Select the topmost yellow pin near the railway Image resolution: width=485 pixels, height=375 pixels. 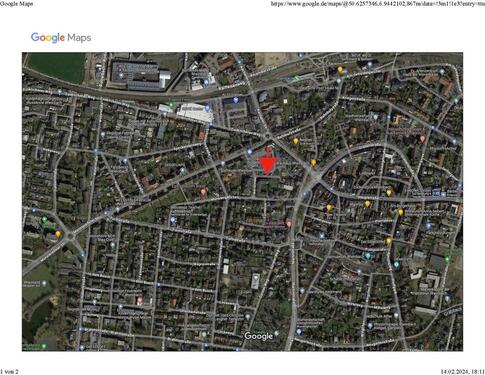(340, 70)
